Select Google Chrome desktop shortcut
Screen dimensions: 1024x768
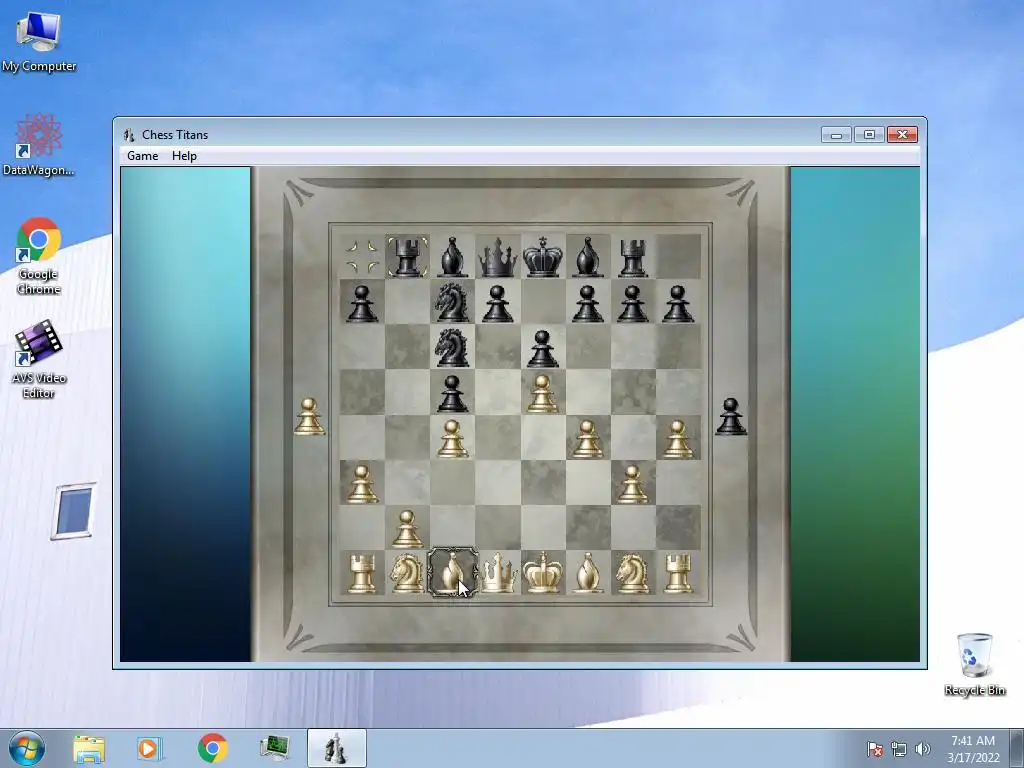(x=39, y=256)
